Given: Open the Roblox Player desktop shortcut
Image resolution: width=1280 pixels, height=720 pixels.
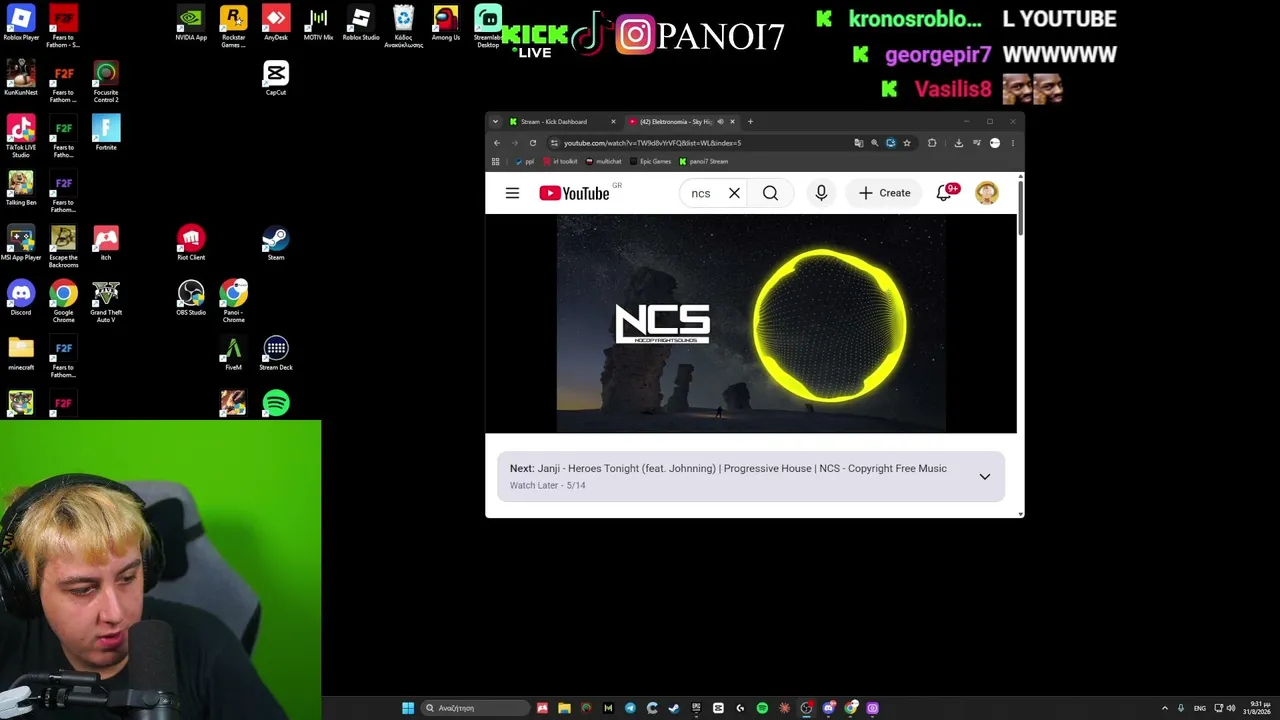Looking at the screenshot, I should [21, 24].
